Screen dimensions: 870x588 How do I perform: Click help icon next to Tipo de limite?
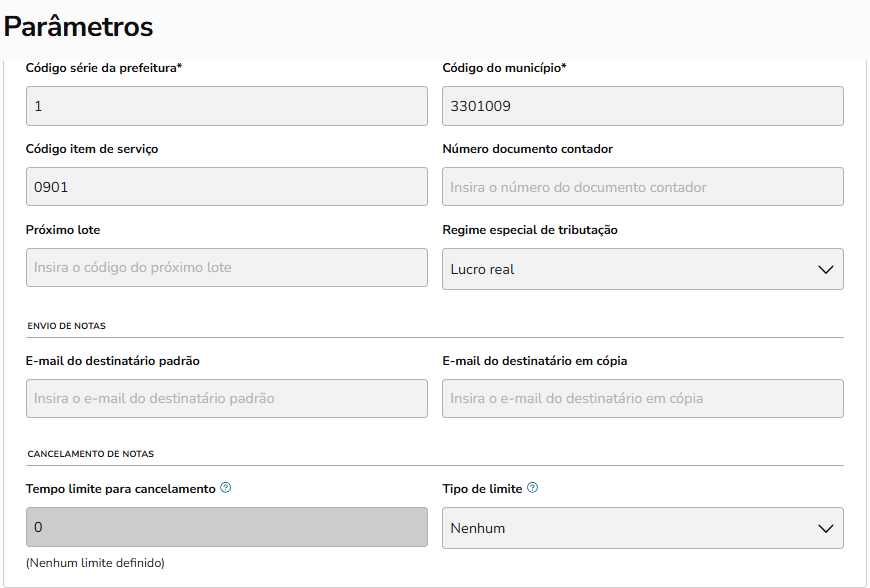pos(533,488)
